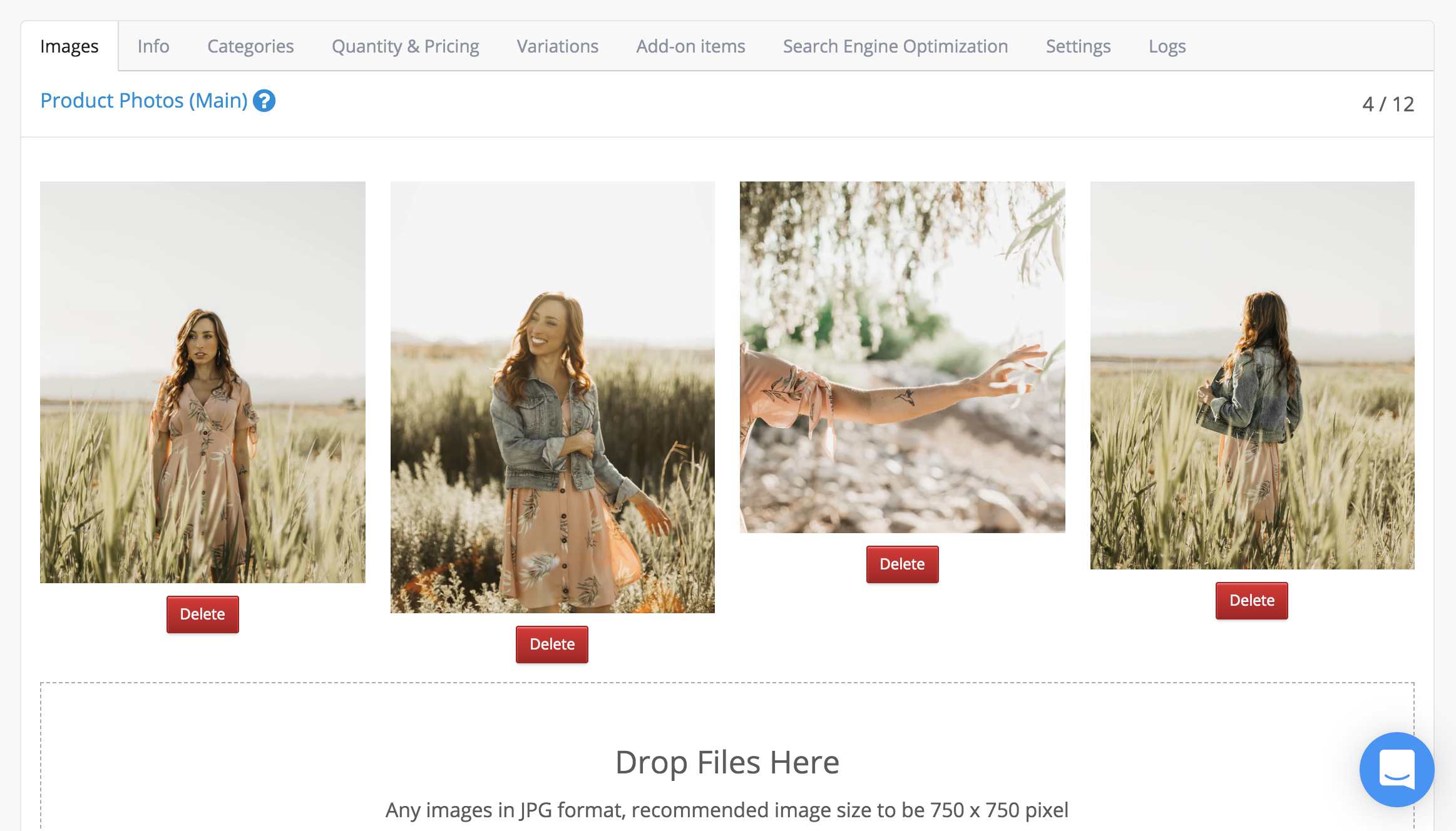This screenshot has height=831, width=1456.
Task: Select the Images tab
Action: (x=69, y=46)
